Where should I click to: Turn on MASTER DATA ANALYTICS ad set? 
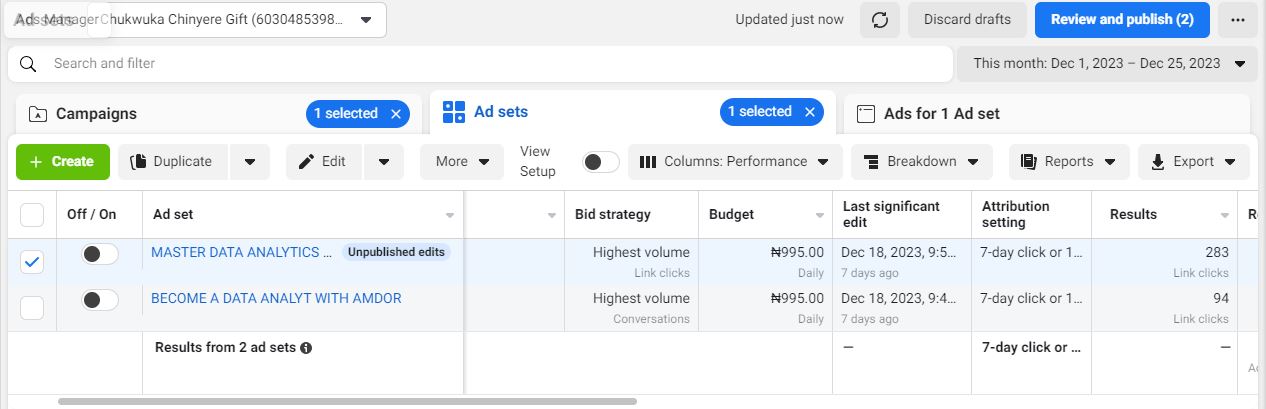click(x=100, y=254)
